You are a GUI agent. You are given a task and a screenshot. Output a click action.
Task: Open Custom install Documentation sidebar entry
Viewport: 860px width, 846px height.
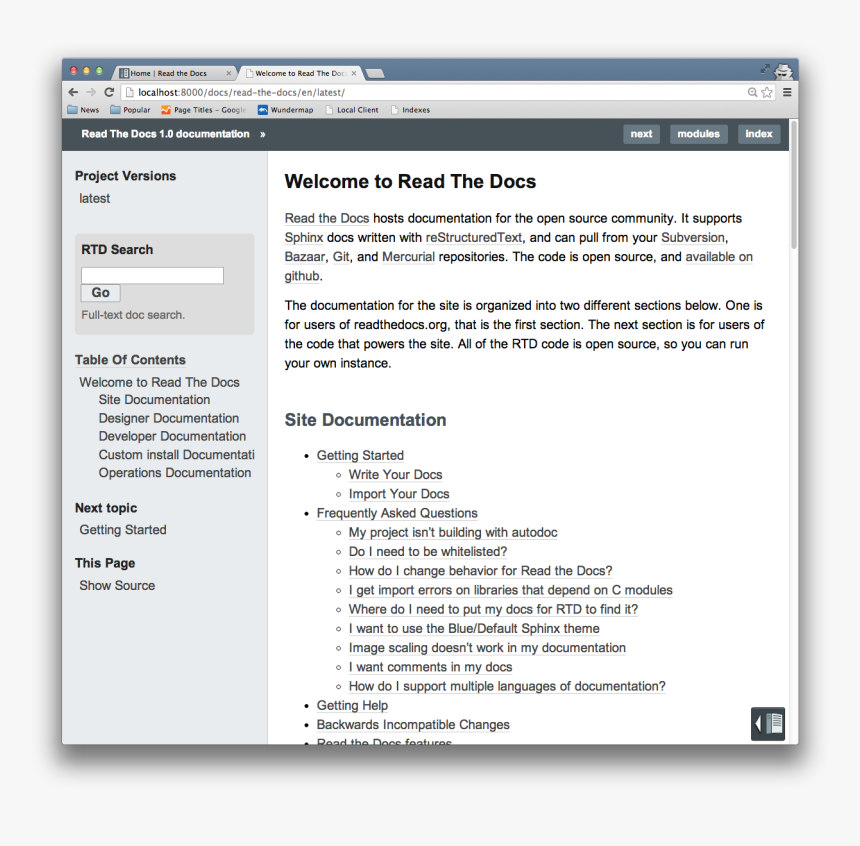[177, 455]
